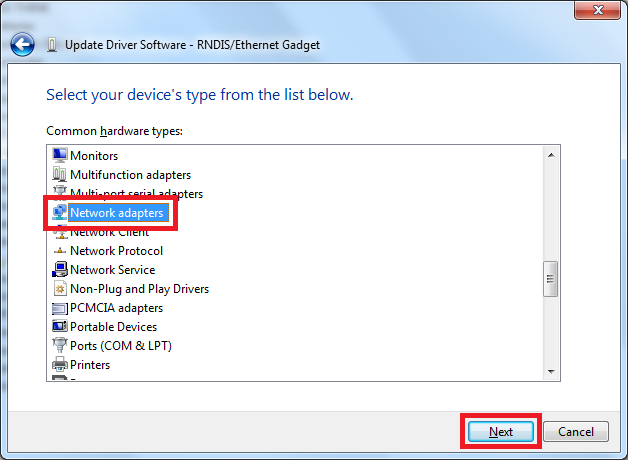Click the Printers icon in list
The width and height of the screenshot is (628, 460).
point(59,365)
